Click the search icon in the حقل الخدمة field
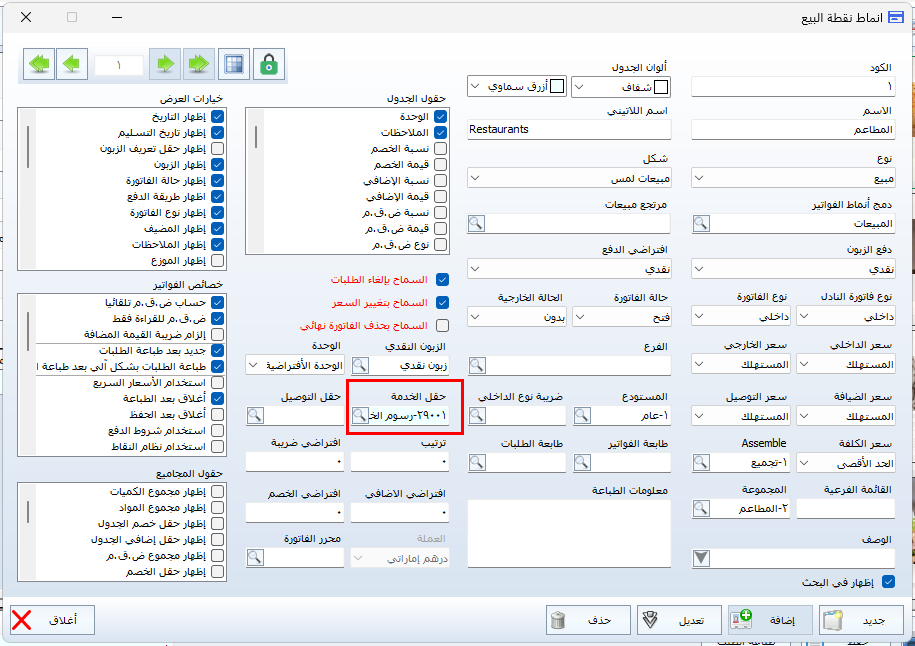Viewport: 915px width, 646px height. pyautogui.click(x=359, y=415)
